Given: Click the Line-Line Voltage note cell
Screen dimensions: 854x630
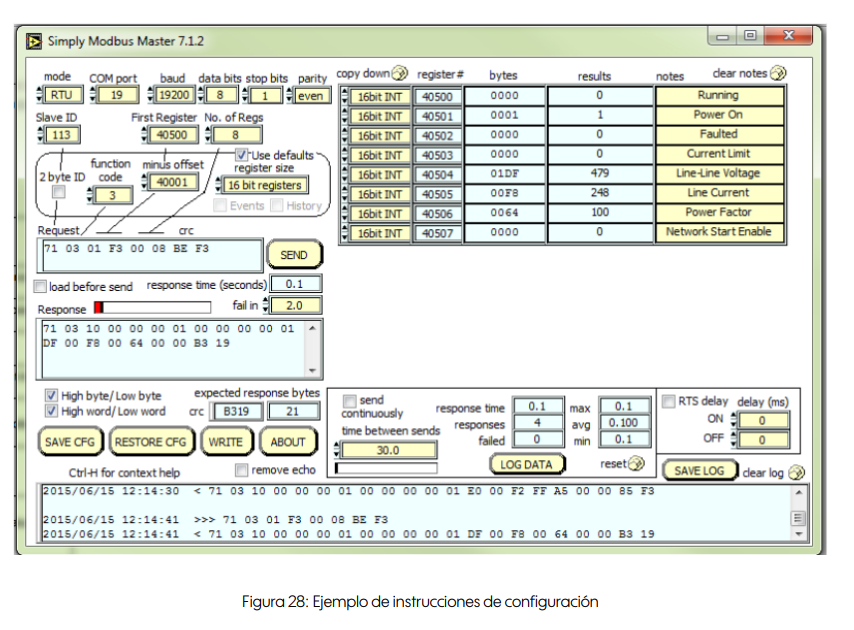Looking at the screenshot, I should (x=719, y=174).
